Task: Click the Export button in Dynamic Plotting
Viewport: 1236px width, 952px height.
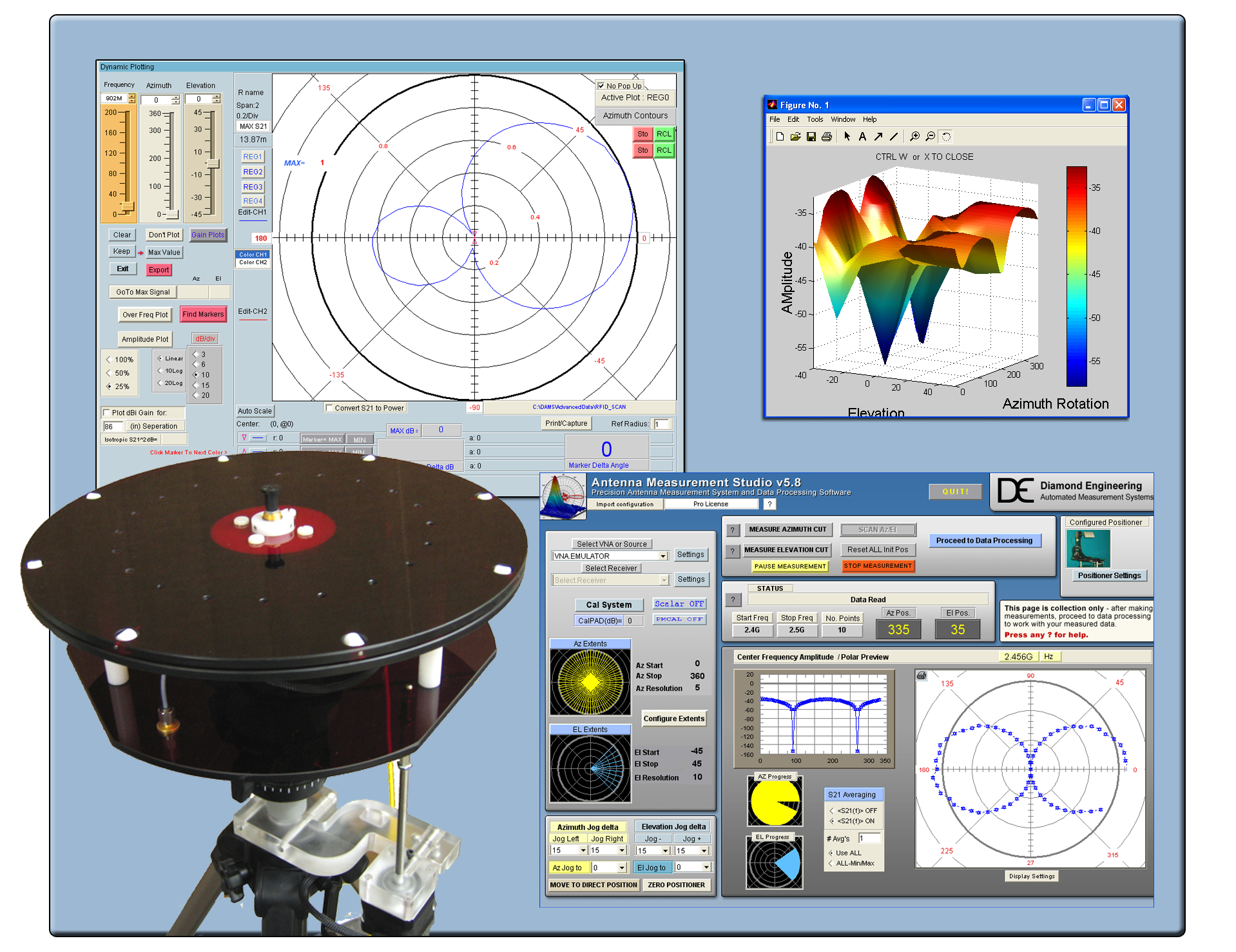Action: coord(159,270)
